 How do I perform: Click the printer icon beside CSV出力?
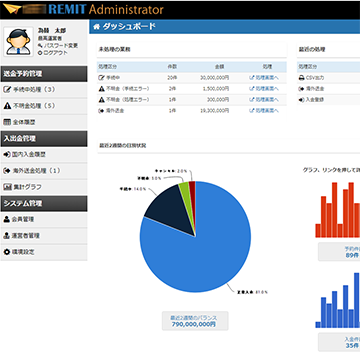pyautogui.click(x=302, y=78)
